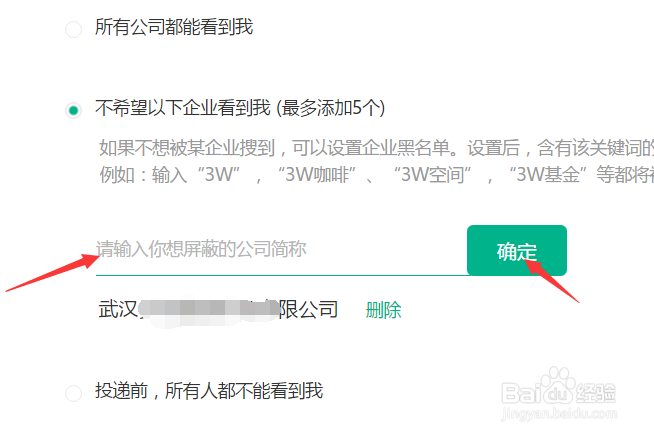This screenshot has height=437, width=654.
Task: Click the blocked company entry starting with 武汉
Action: 218,310
